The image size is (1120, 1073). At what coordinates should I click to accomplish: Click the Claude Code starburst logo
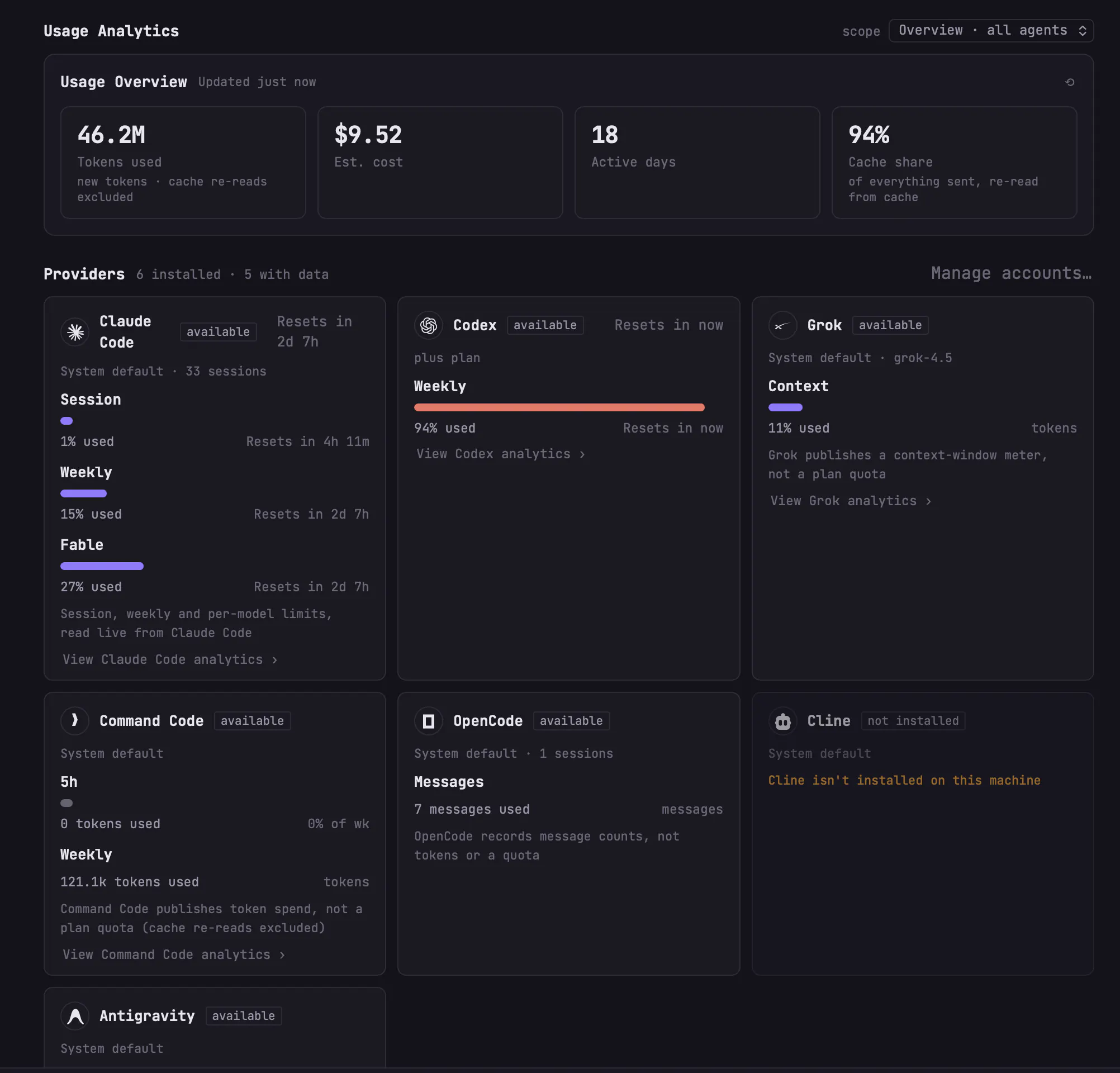point(75,332)
